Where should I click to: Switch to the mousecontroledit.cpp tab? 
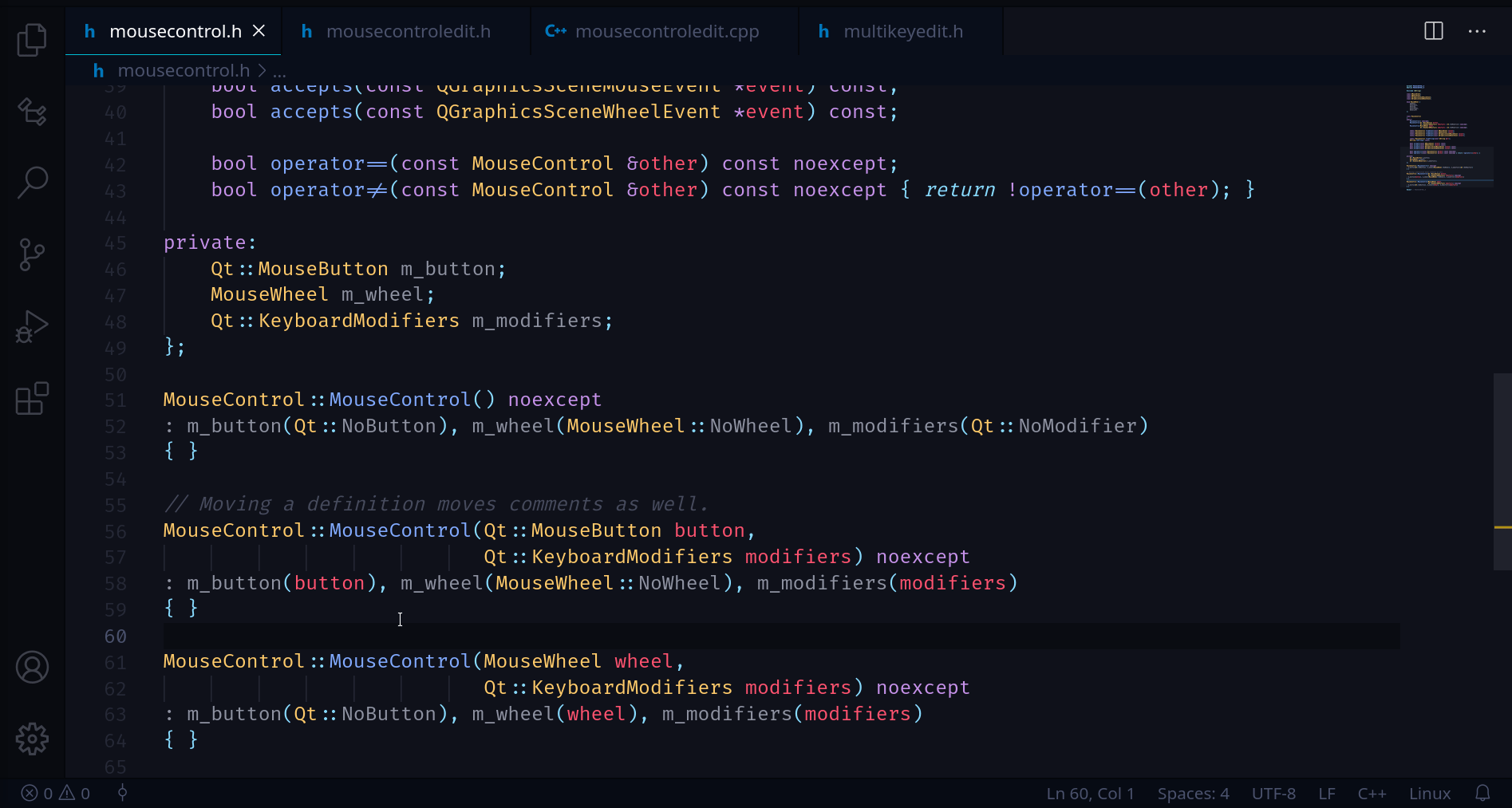(664, 31)
